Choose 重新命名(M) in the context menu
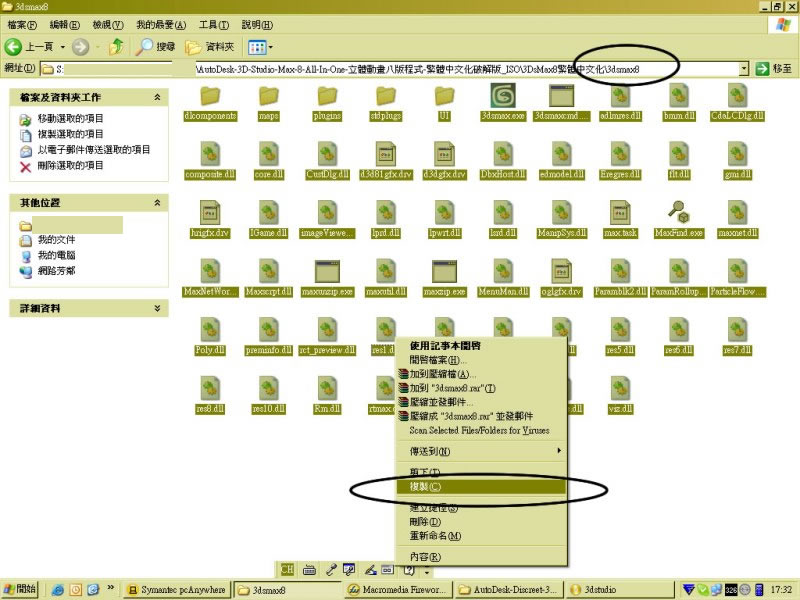The width and height of the screenshot is (800, 600). 482,536
